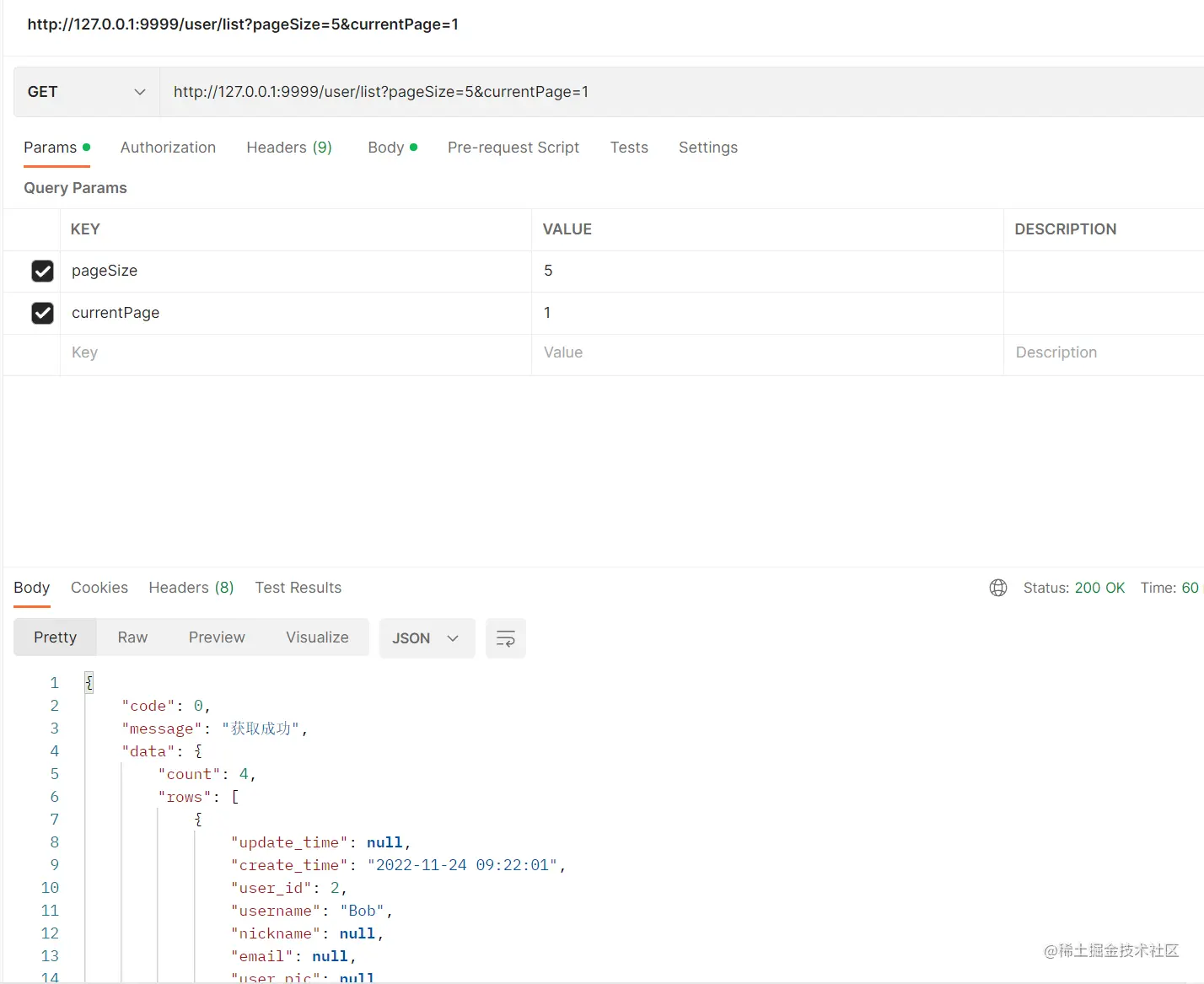This screenshot has width=1204, height=984.
Task: Open the Cookies response tab
Action: tap(99, 588)
